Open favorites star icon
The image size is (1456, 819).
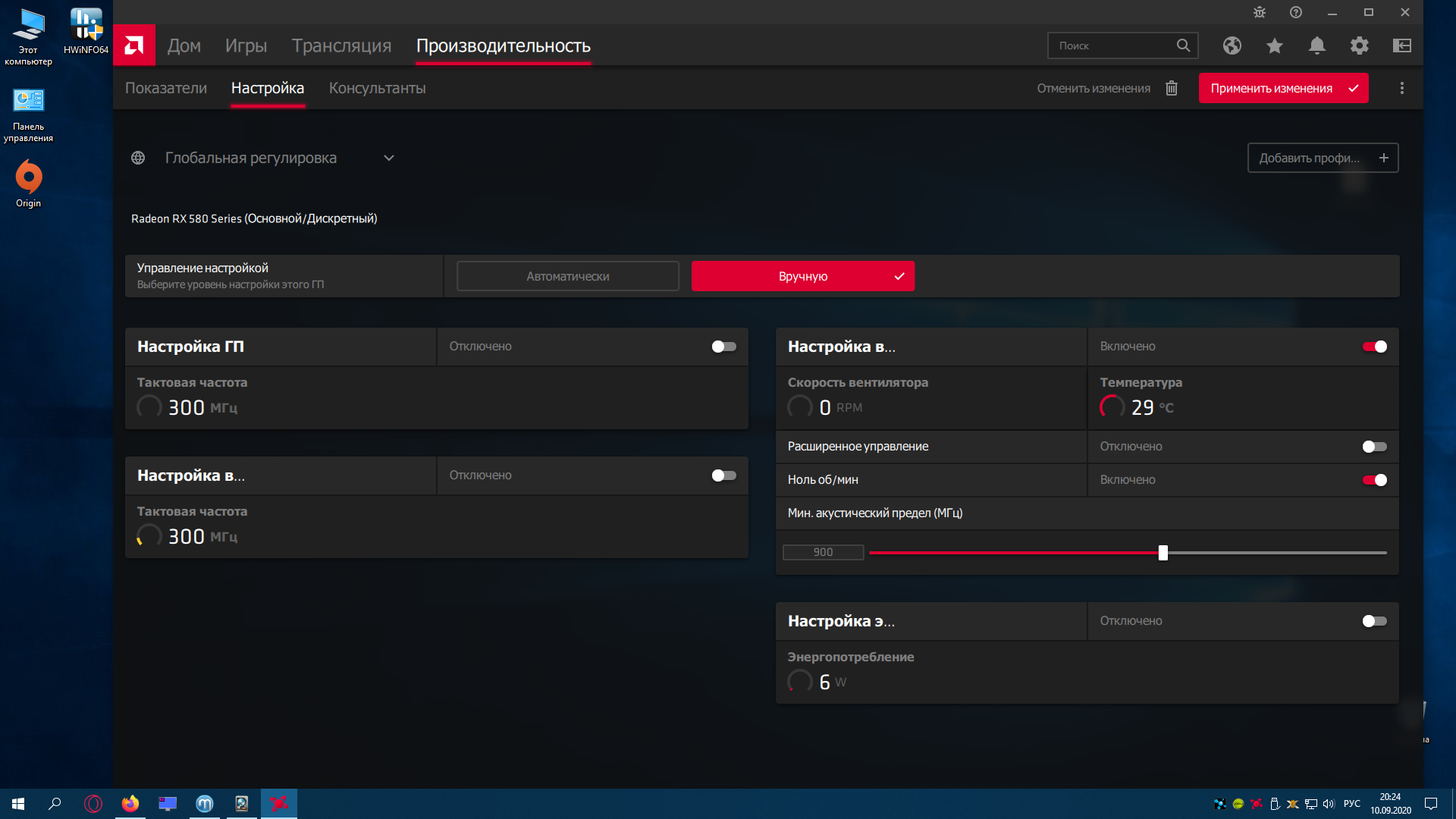[1274, 45]
